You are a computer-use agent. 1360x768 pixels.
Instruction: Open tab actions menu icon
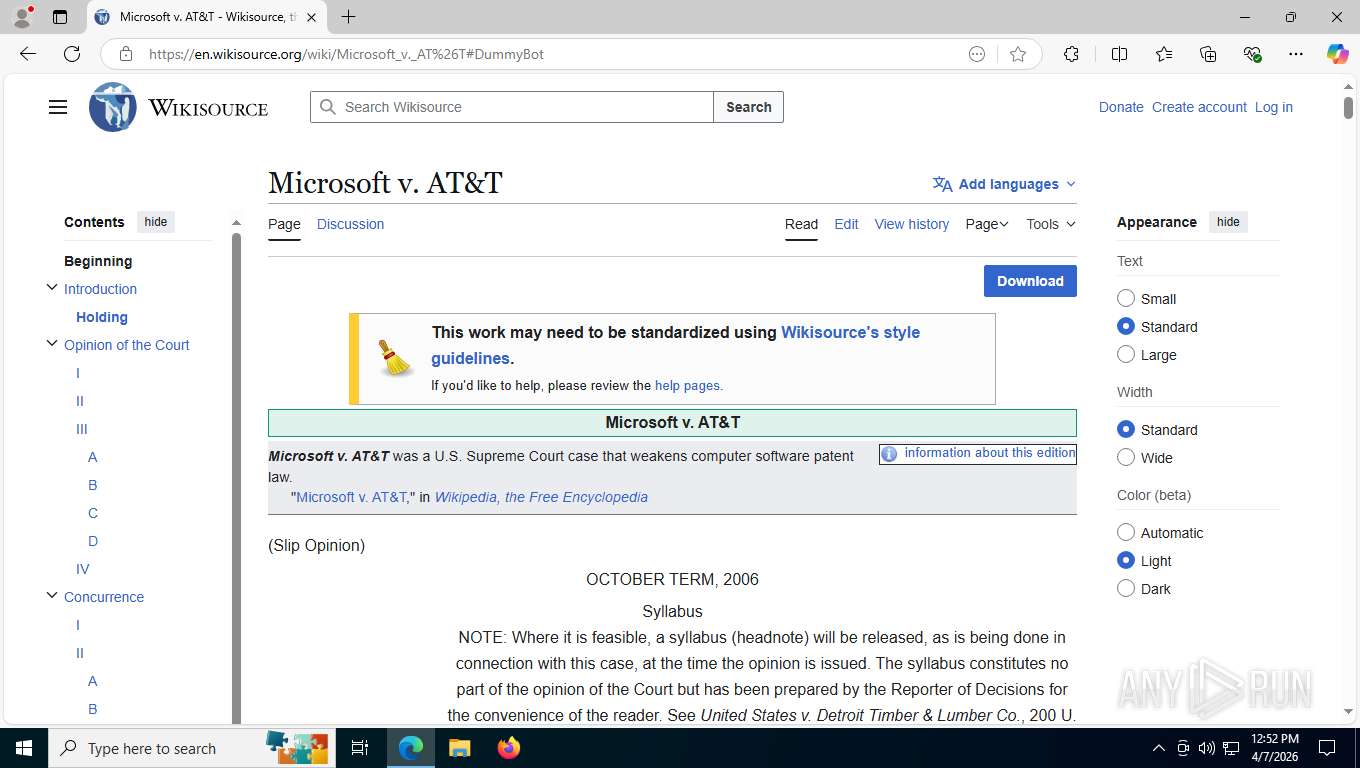[x=60, y=17]
